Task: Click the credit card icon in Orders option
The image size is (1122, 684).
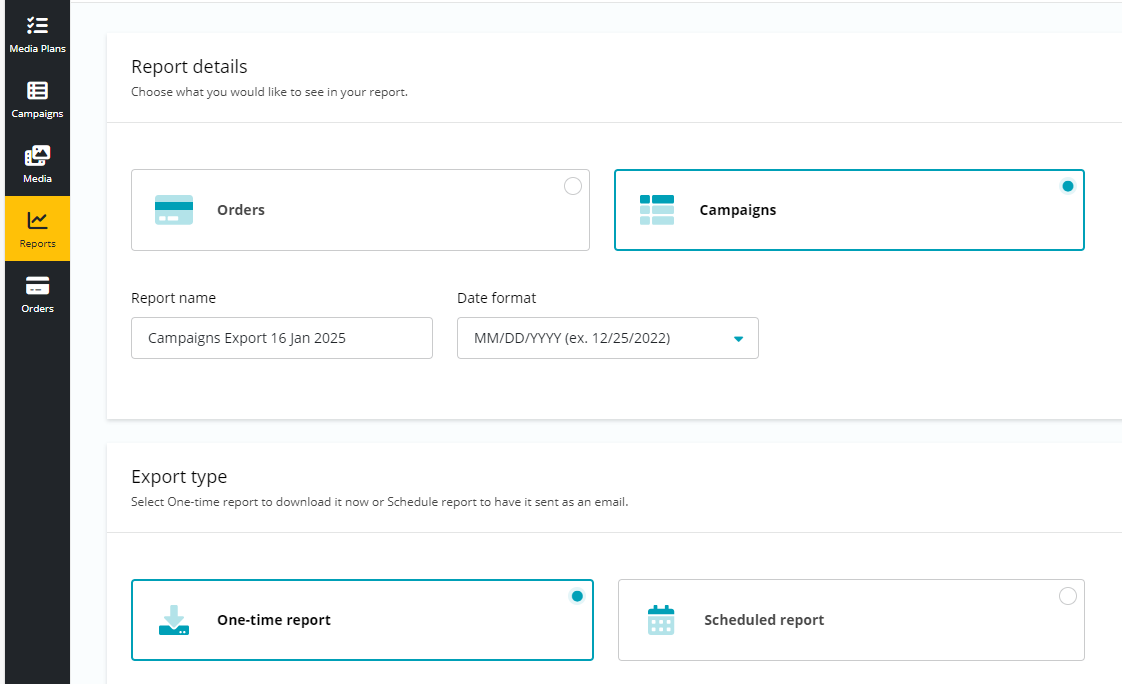Action: pyautogui.click(x=174, y=210)
